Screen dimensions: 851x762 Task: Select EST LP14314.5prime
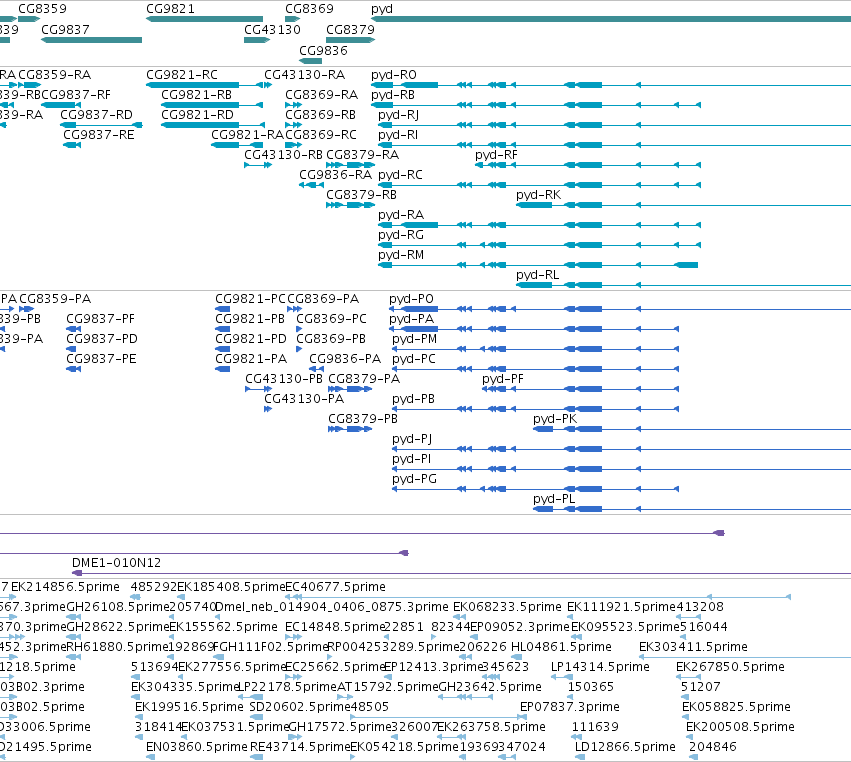(600, 667)
